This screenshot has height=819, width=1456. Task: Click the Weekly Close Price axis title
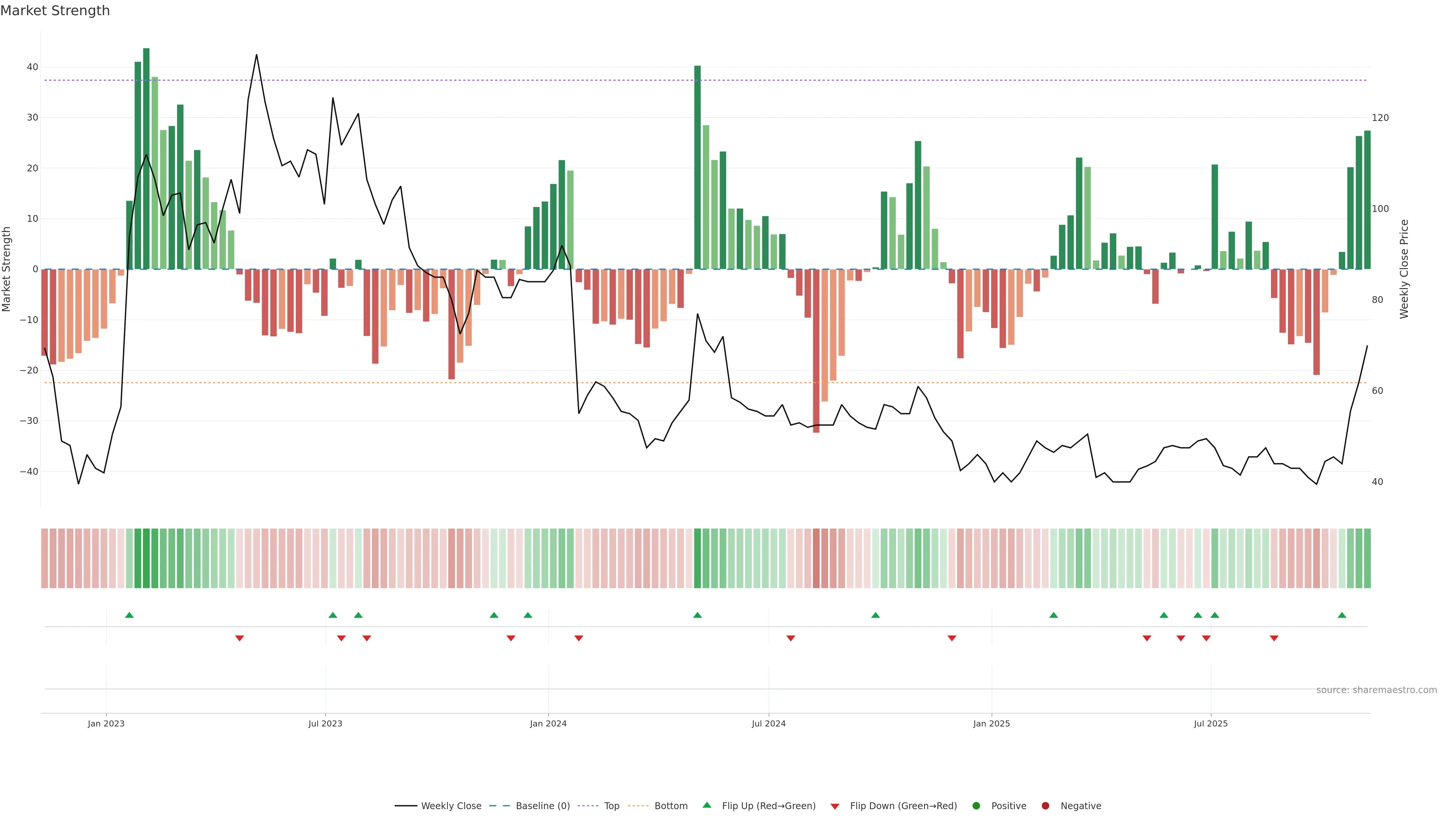click(x=1404, y=269)
